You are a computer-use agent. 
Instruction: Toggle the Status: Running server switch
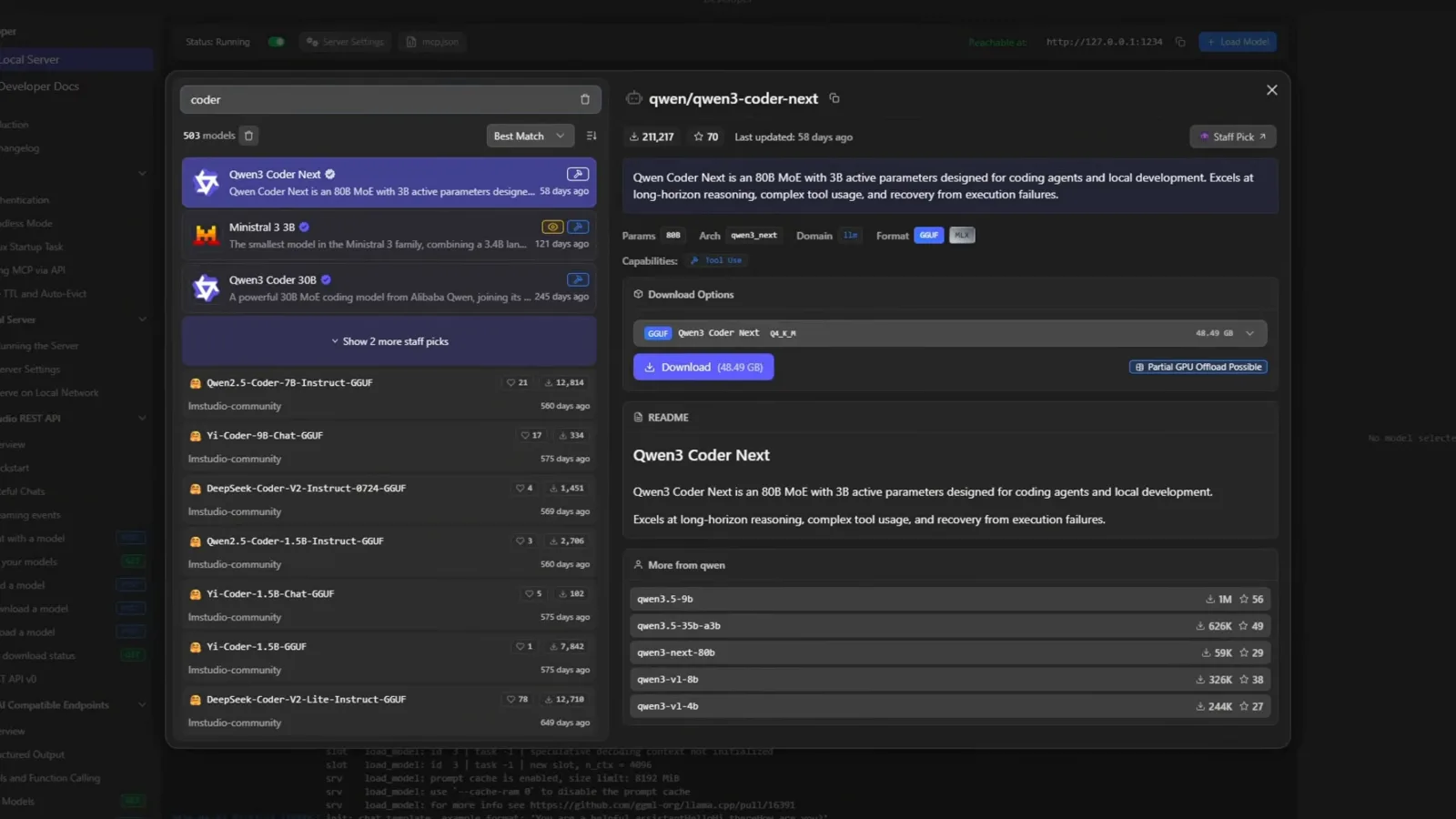277,42
